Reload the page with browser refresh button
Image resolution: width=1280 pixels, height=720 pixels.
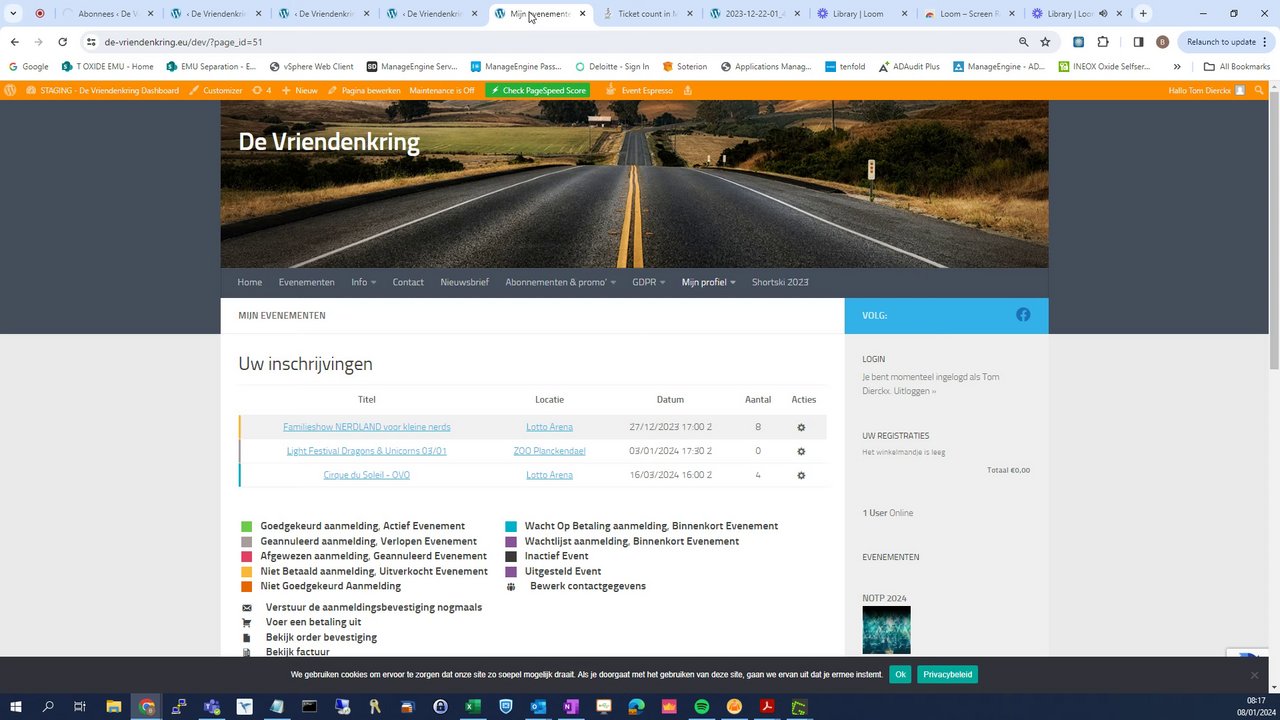[62, 42]
